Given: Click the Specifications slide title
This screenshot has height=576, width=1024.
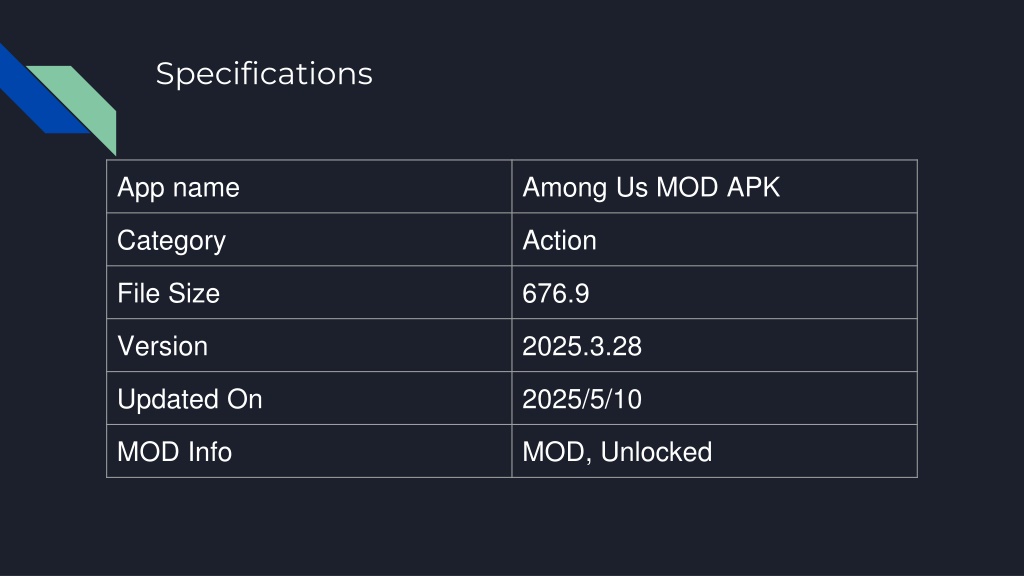Looking at the screenshot, I should (x=264, y=74).
